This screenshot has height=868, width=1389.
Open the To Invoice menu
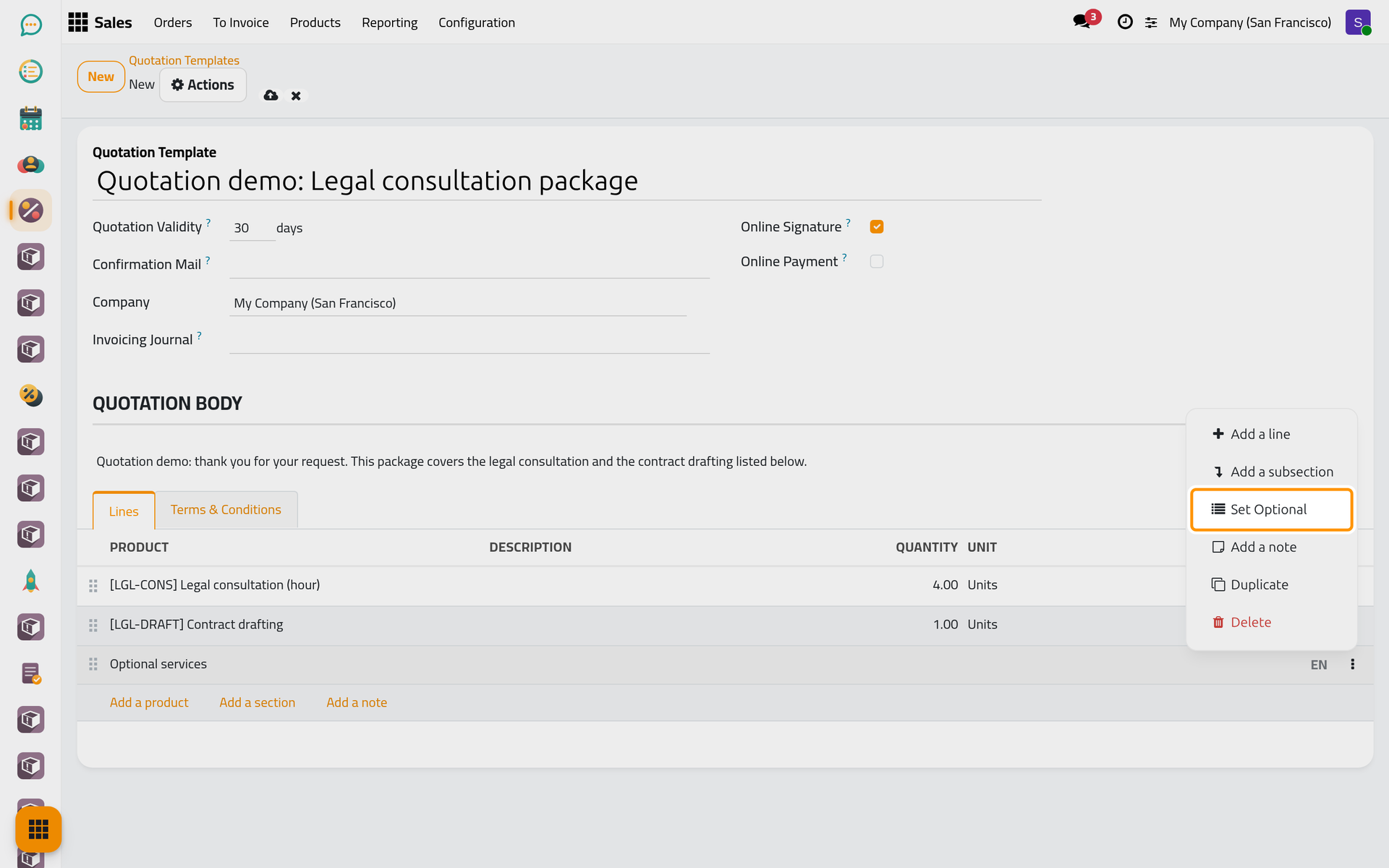(x=241, y=22)
